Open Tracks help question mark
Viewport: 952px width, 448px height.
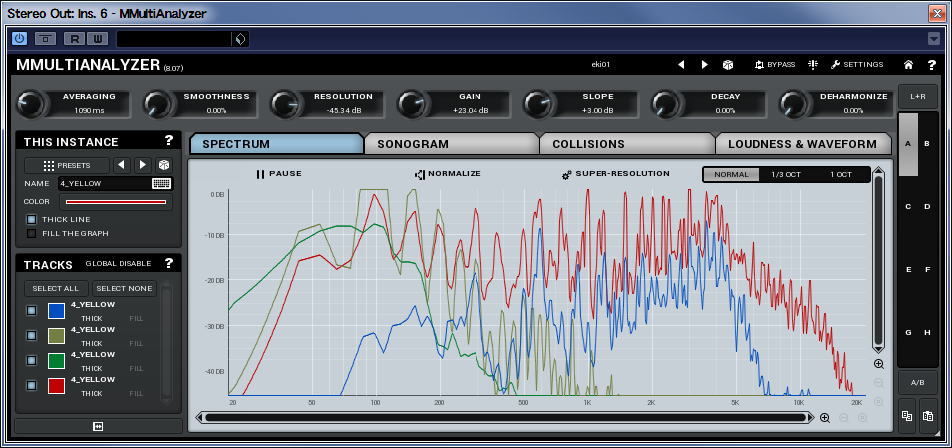pyautogui.click(x=169, y=263)
